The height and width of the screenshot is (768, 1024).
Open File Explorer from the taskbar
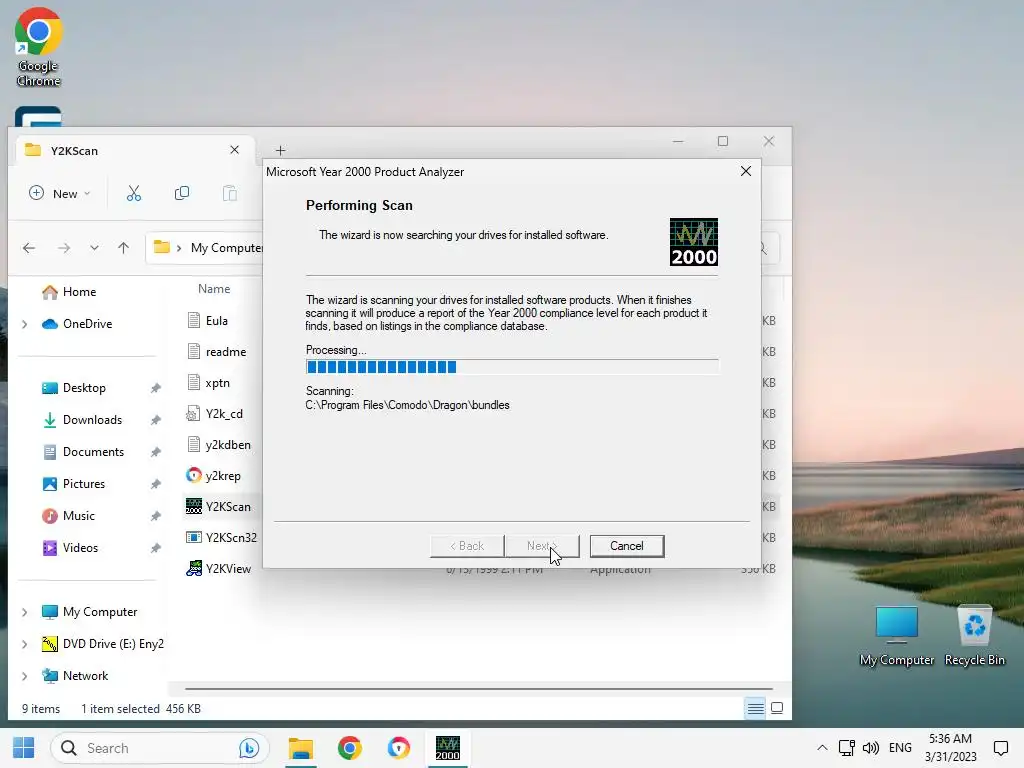[x=301, y=748]
